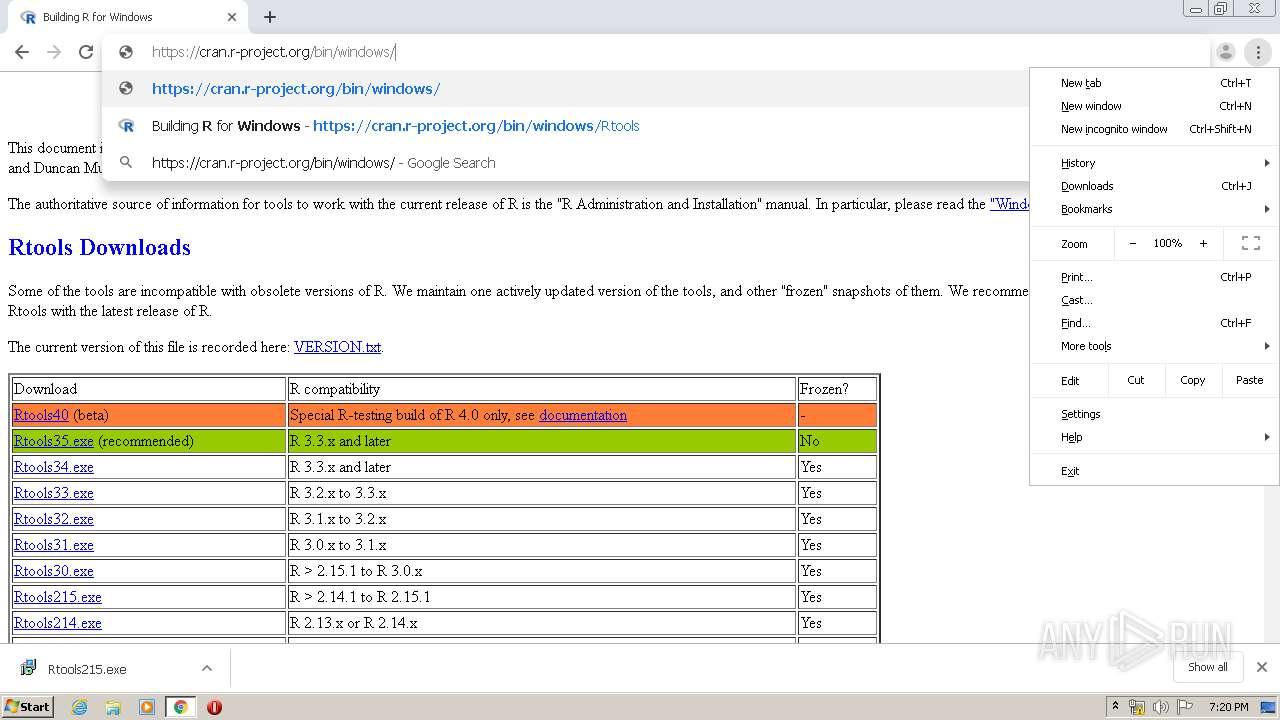1280x720 pixels.
Task: Open File Explorer from the taskbar
Action: [113, 707]
